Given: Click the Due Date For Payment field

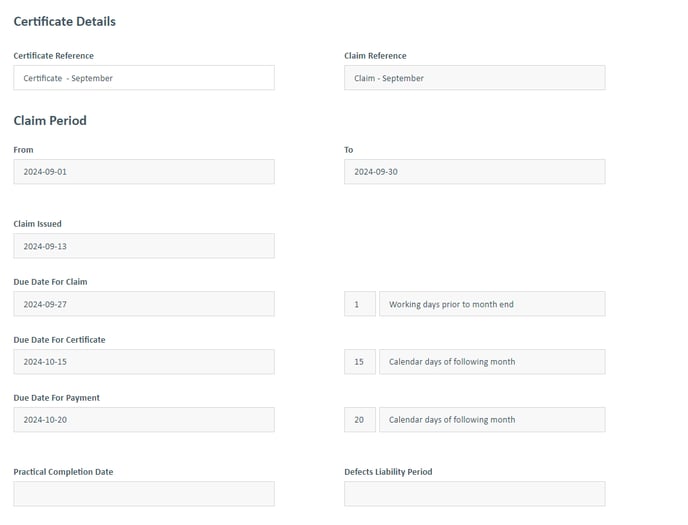Looking at the screenshot, I should click(144, 419).
